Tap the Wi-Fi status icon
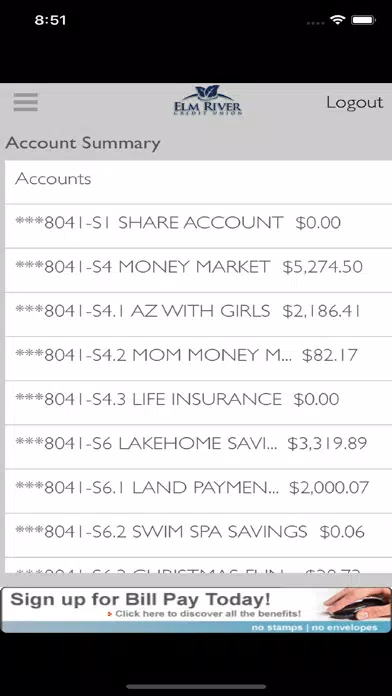The image size is (392, 696). click(338, 20)
